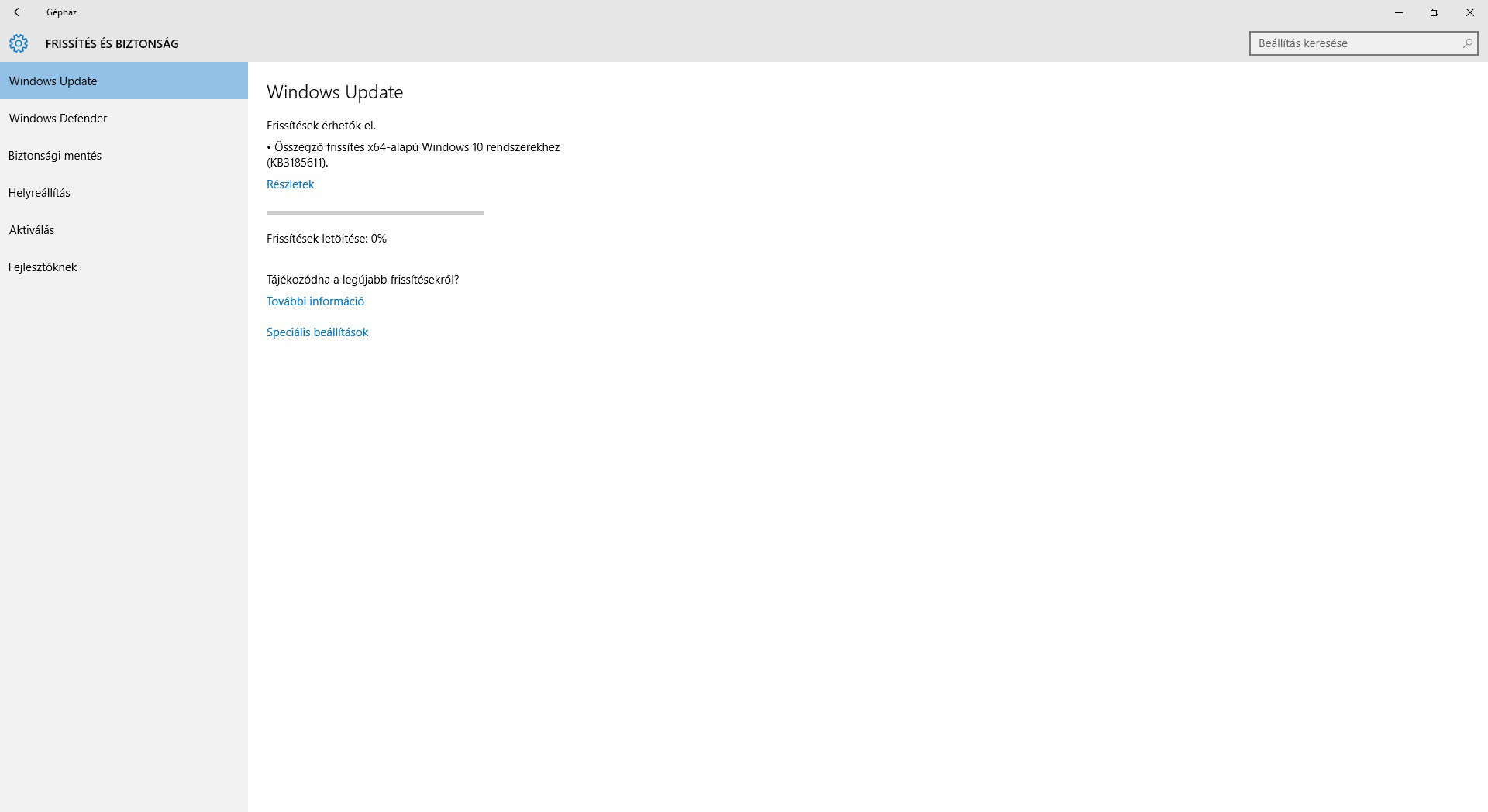Open Settings home via gear icon
Image resolution: width=1488 pixels, height=812 pixels.
pyautogui.click(x=19, y=43)
